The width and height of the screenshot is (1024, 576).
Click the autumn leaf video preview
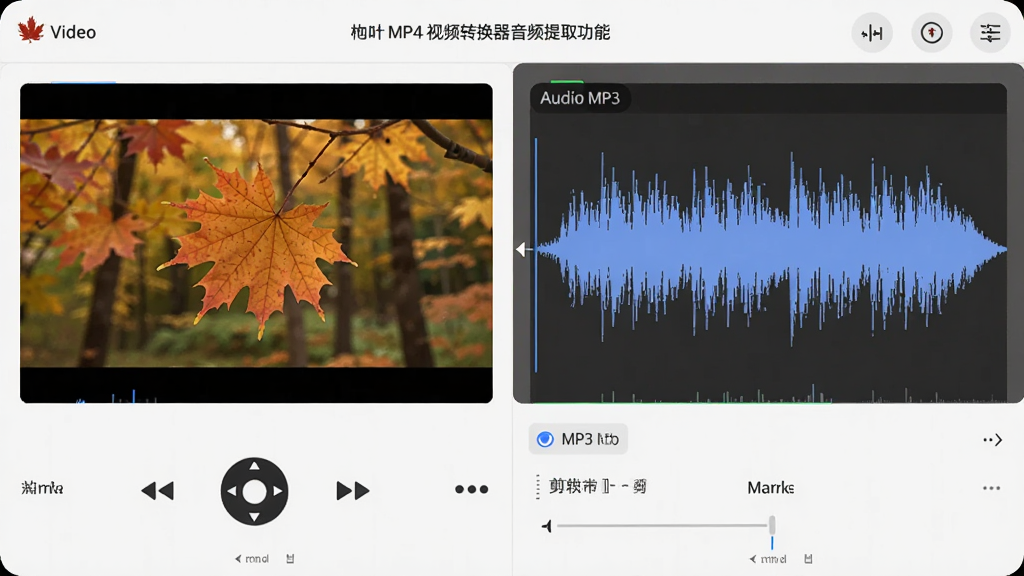pos(256,243)
